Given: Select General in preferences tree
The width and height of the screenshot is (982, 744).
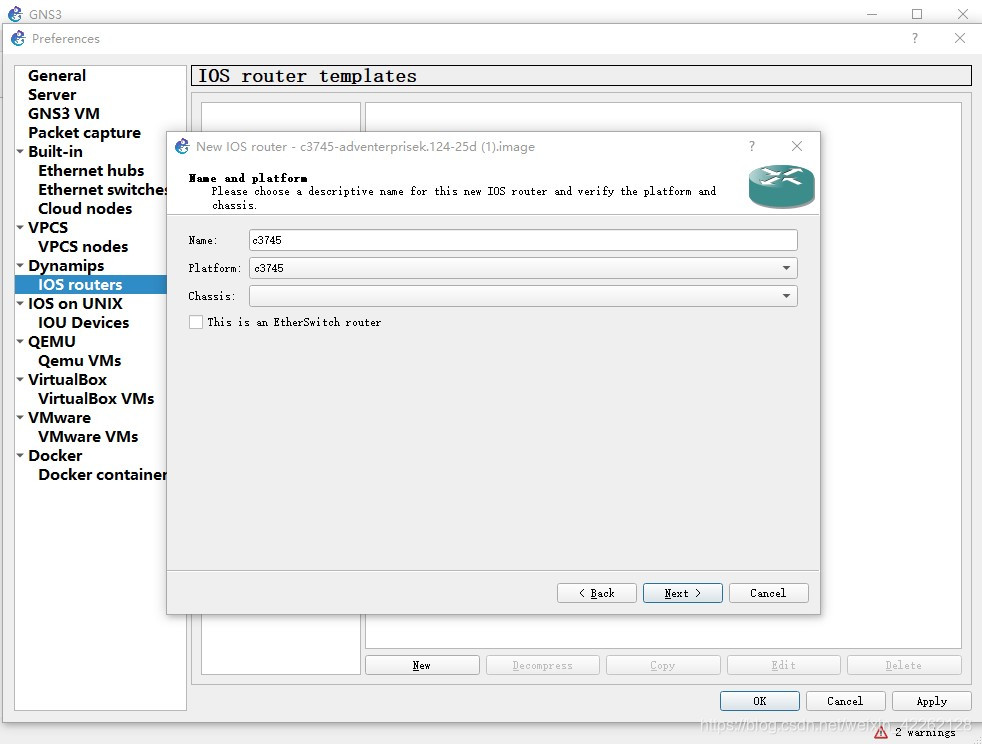Looking at the screenshot, I should pos(57,76).
